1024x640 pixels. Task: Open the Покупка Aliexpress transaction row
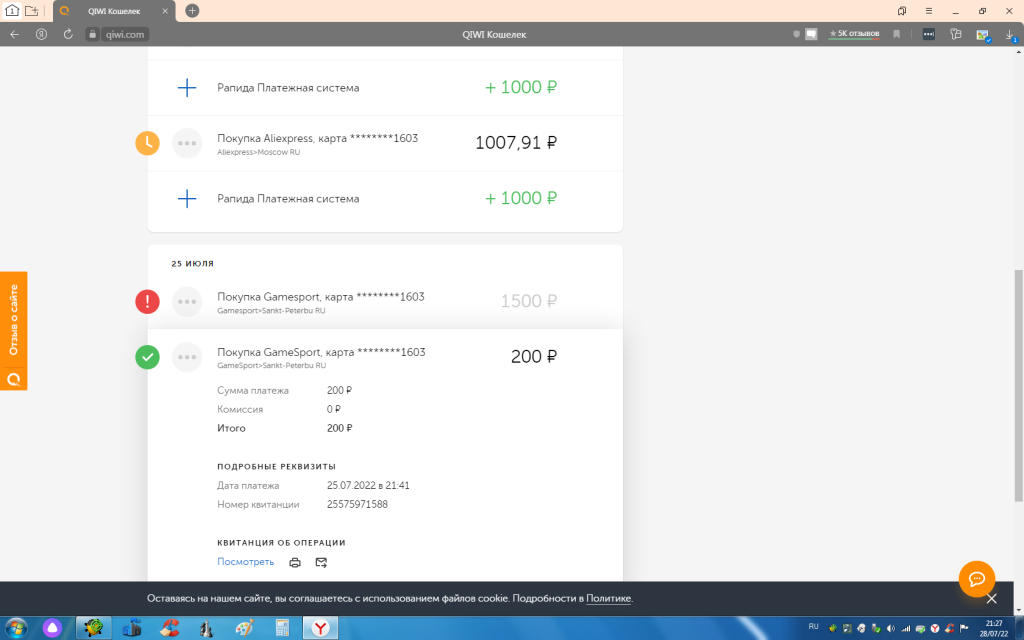pos(385,143)
